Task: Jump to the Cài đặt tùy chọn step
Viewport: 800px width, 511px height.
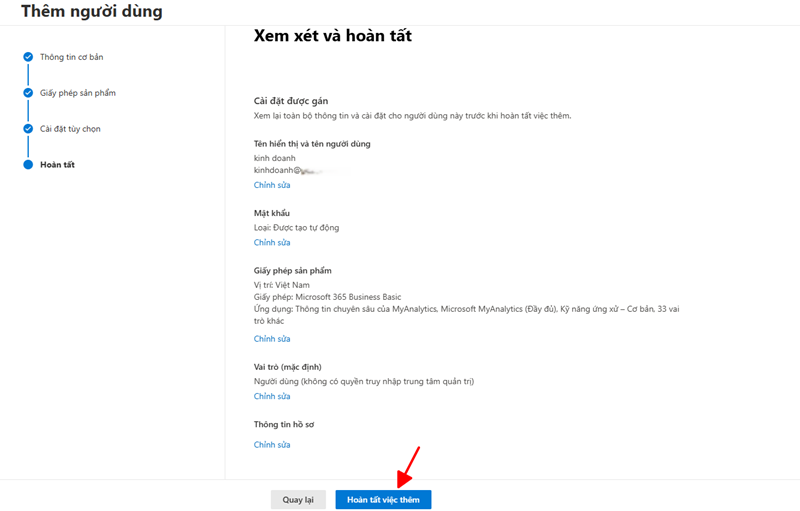Action: [x=70, y=129]
